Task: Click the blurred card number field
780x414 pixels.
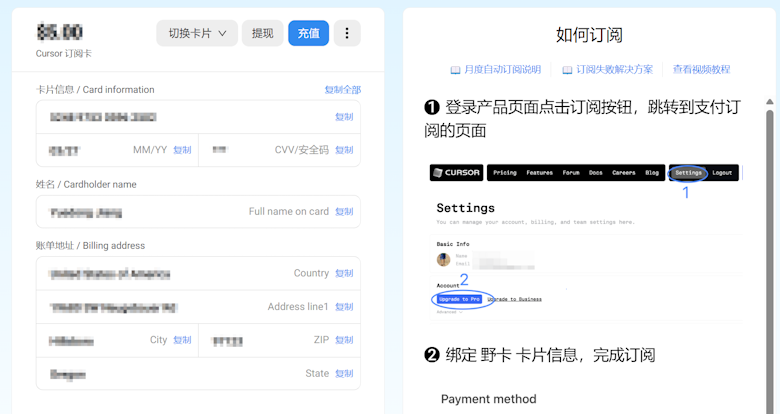Action: 198,117
